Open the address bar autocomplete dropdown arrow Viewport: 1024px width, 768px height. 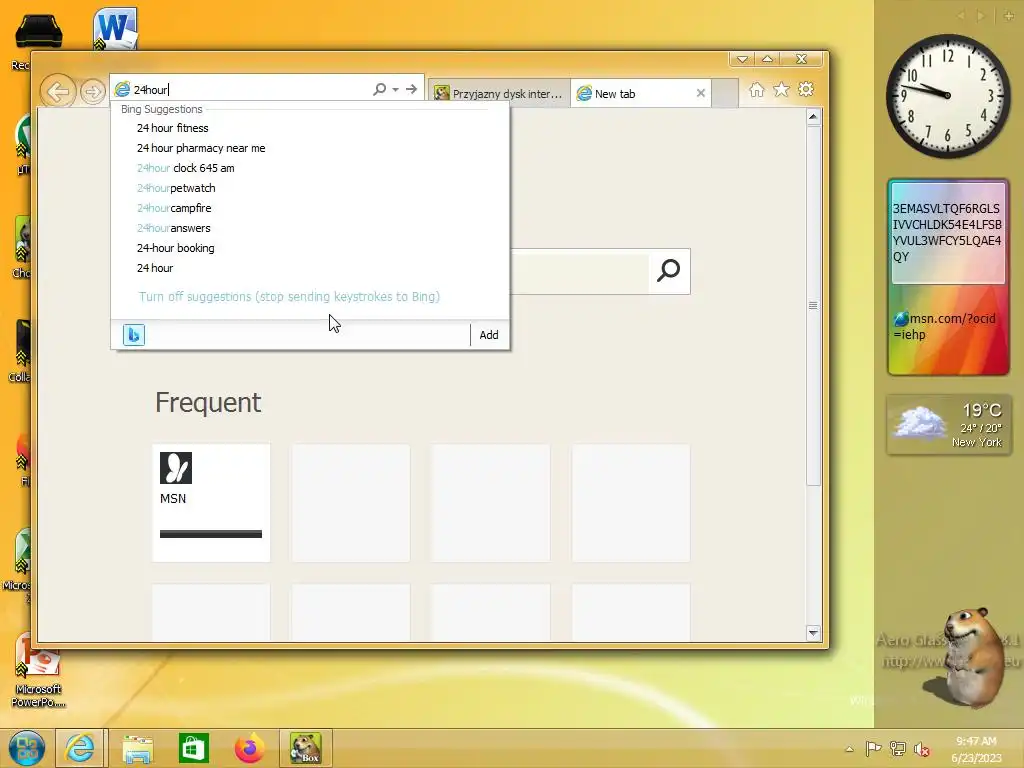coord(396,89)
